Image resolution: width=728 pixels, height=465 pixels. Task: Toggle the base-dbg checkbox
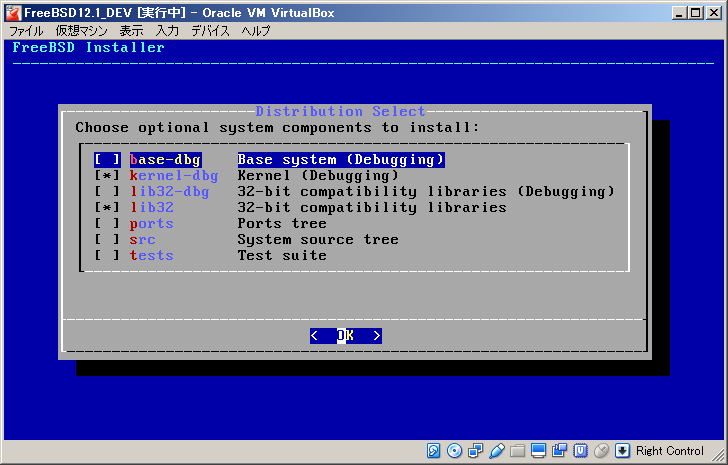point(107,160)
